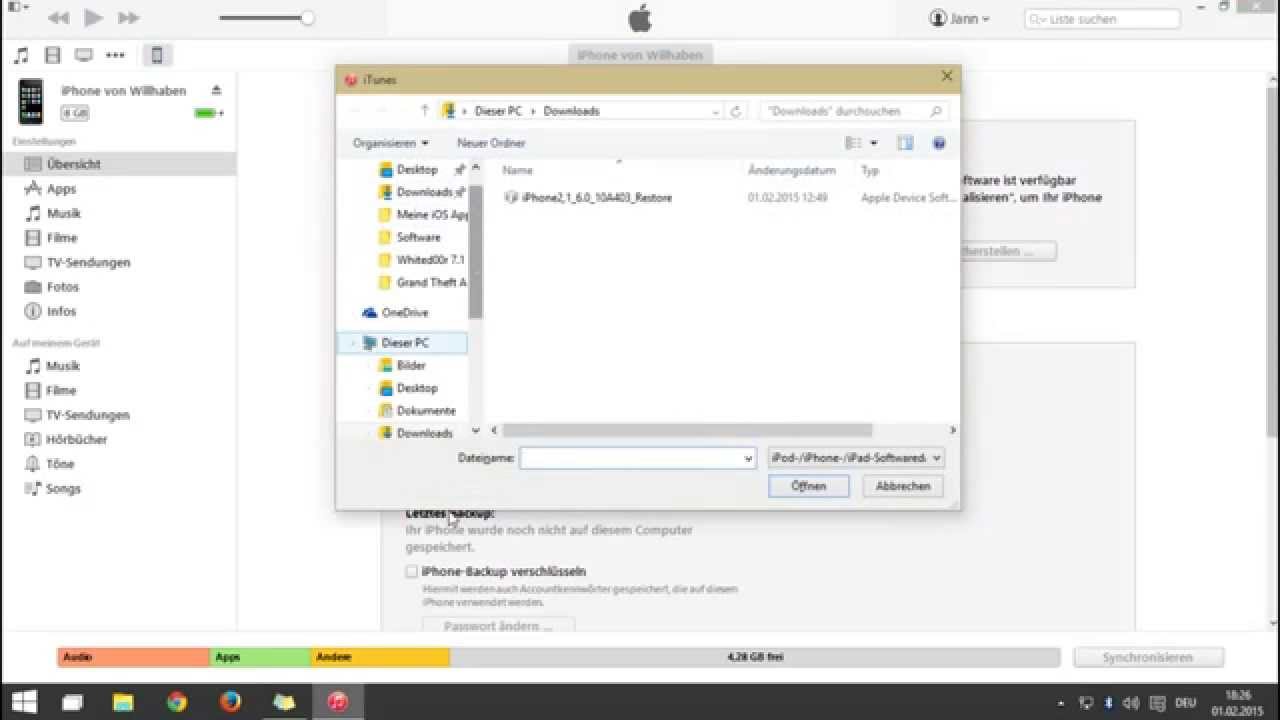The width and height of the screenshot is (1280, 720).
Task: Click Downloads in the address path
Action: [571, 111]
